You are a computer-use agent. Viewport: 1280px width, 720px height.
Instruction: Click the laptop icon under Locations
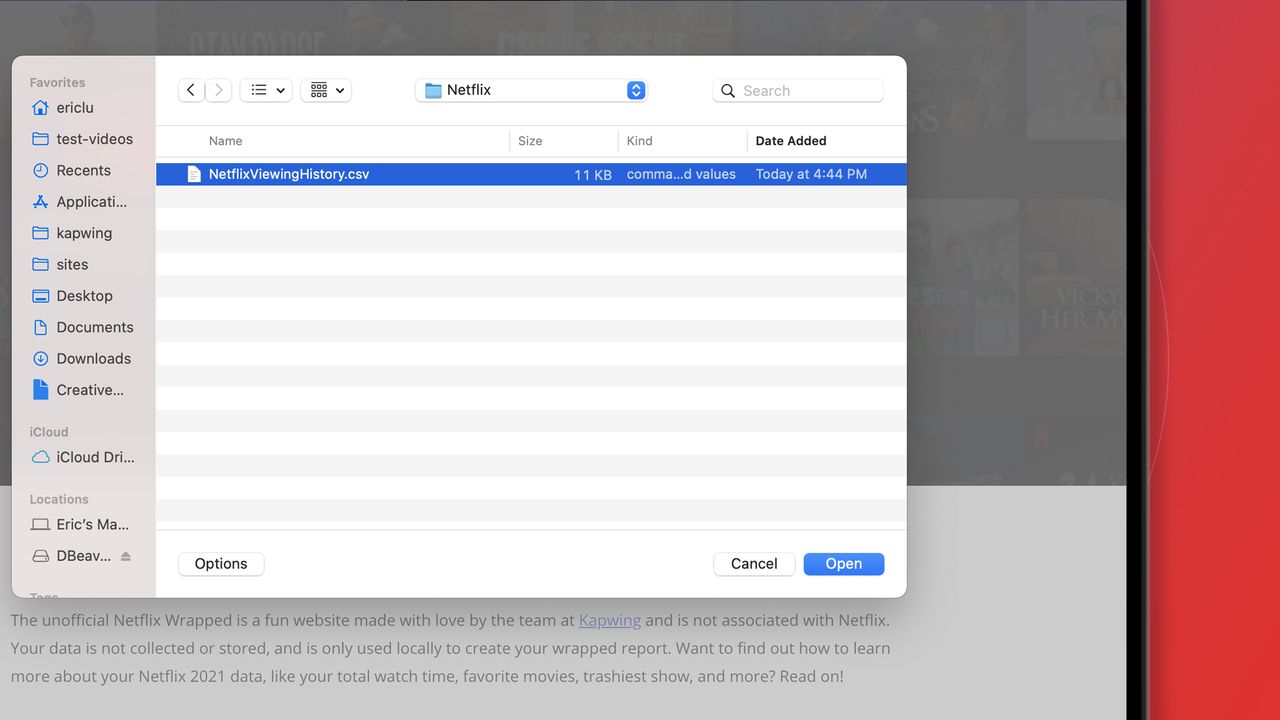click(40, 524)
